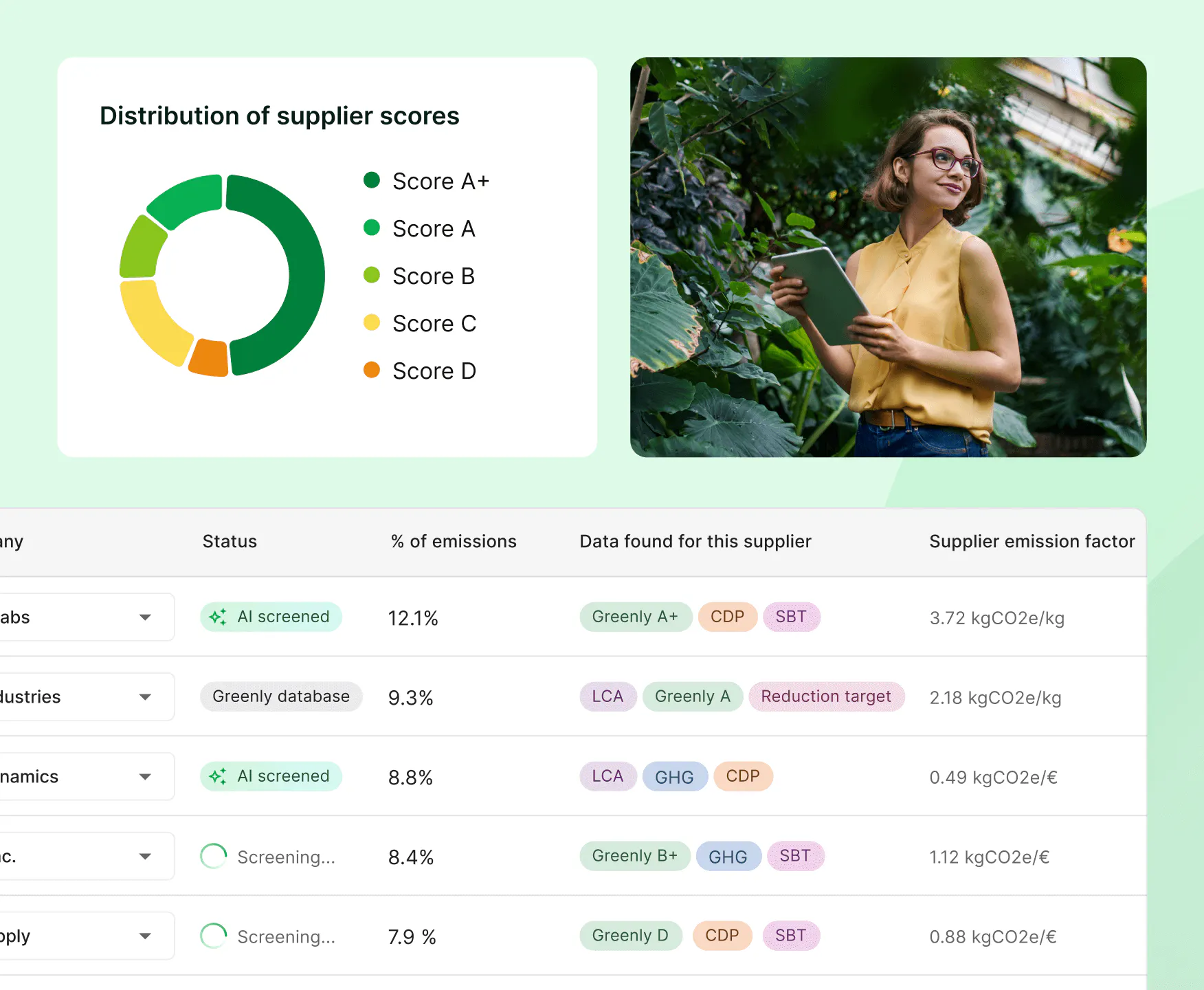Click the GHG tag in the 8.4% row
Screen dimensions: 1204x990
pos(728,856)
